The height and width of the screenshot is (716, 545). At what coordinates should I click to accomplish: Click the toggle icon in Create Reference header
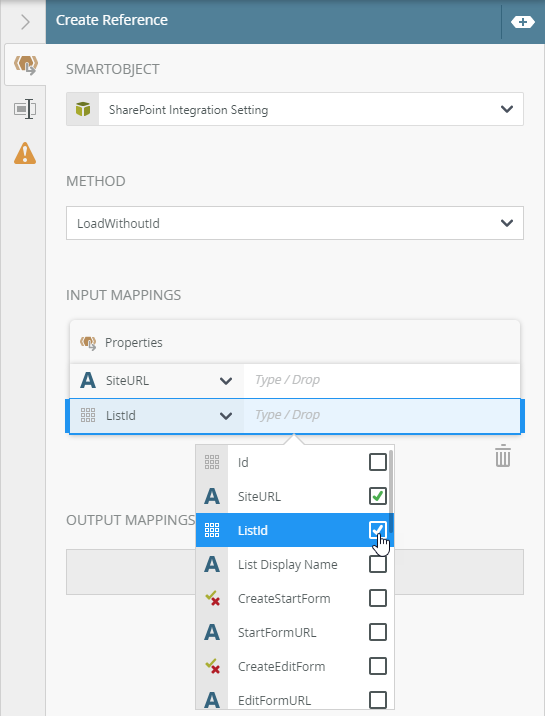pos(523,21)
